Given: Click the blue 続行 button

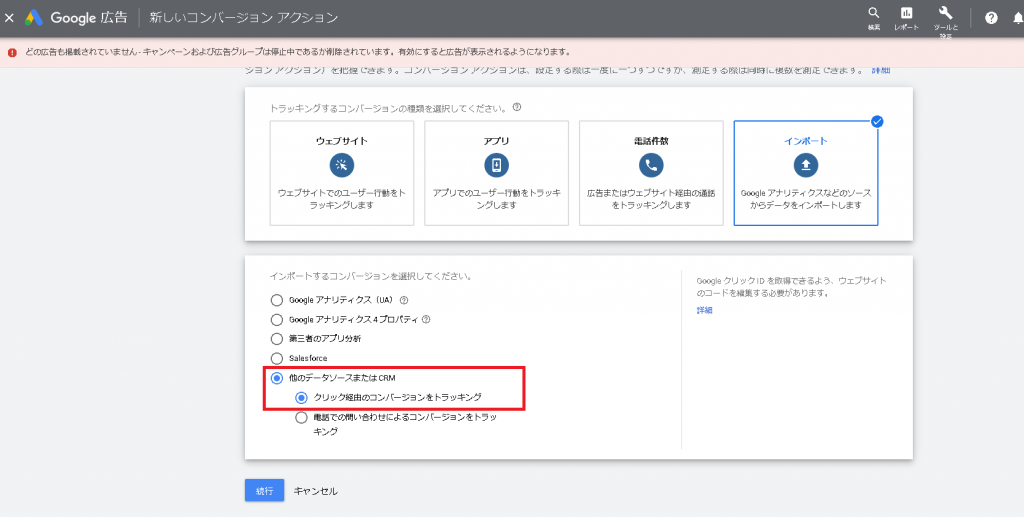Looking at the screenshot, I should pos(264,491).
